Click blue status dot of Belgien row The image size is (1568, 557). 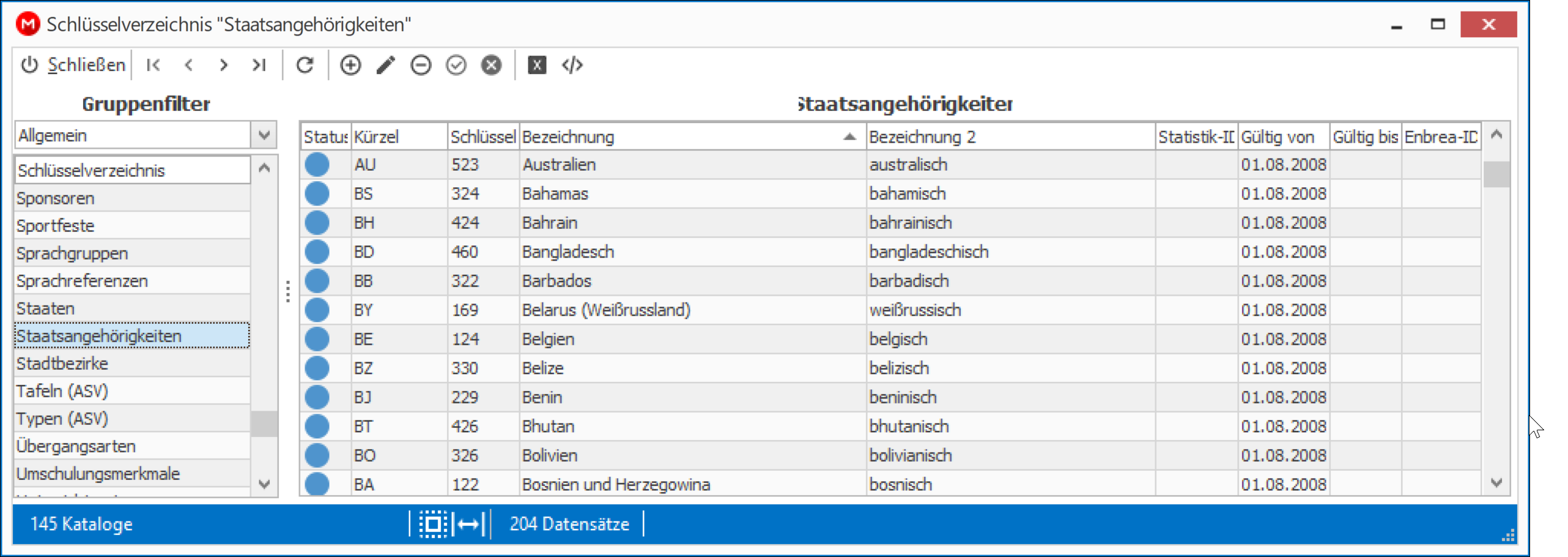[x=317, y=339]
